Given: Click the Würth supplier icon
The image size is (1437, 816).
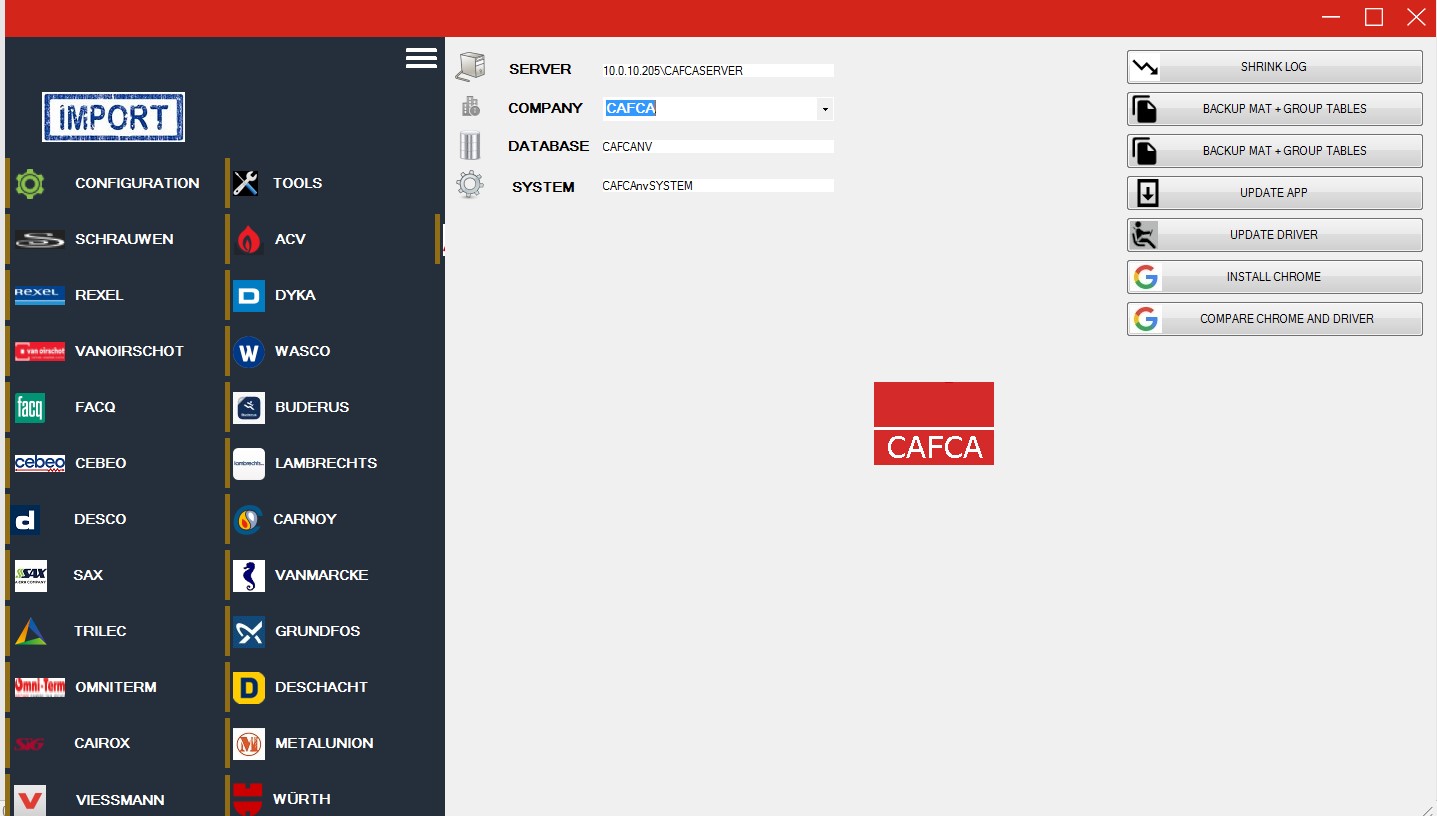Looking at the screenshot, I should 248,799.
